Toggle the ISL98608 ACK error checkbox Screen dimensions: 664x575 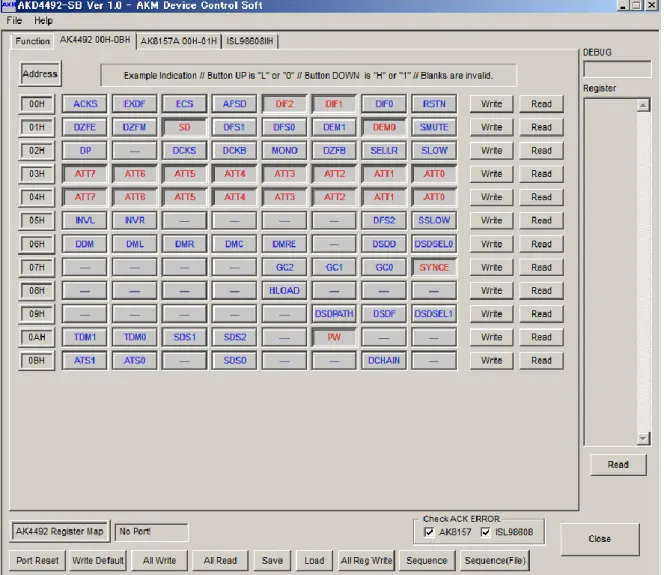(485, 532)
